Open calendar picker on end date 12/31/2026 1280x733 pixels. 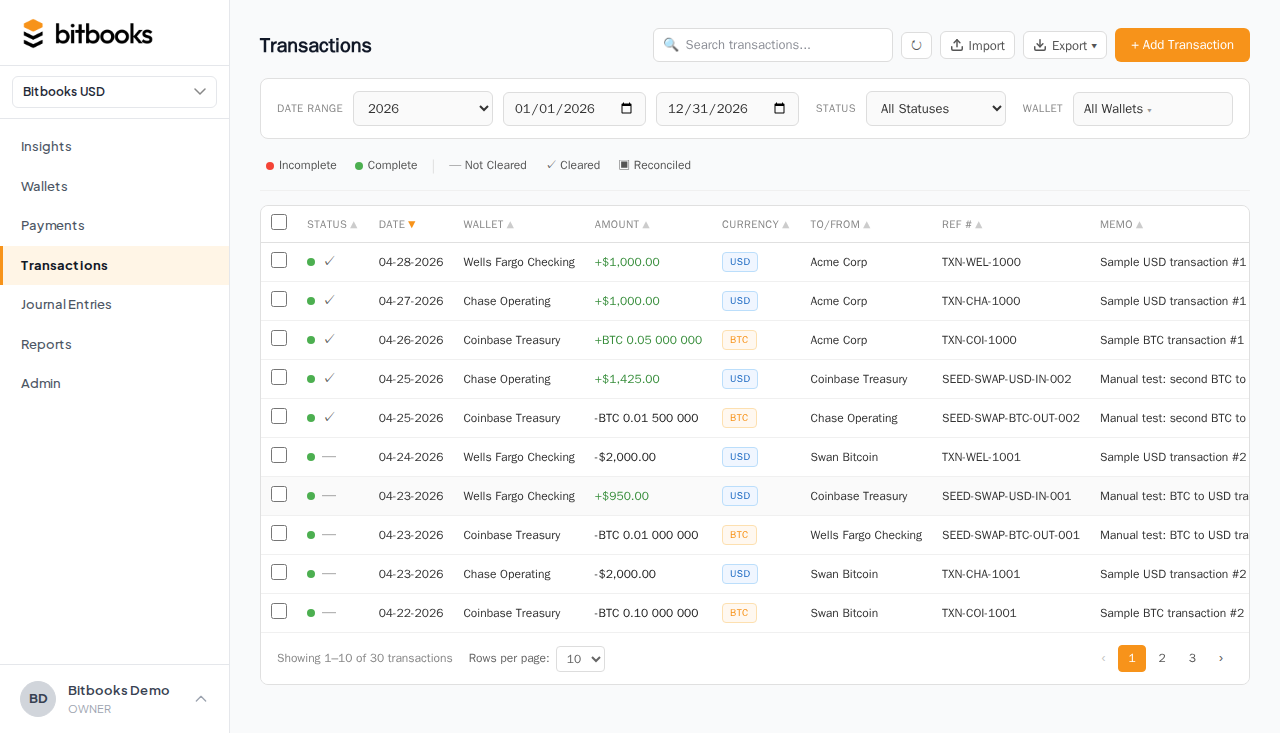tap(780, 108)
